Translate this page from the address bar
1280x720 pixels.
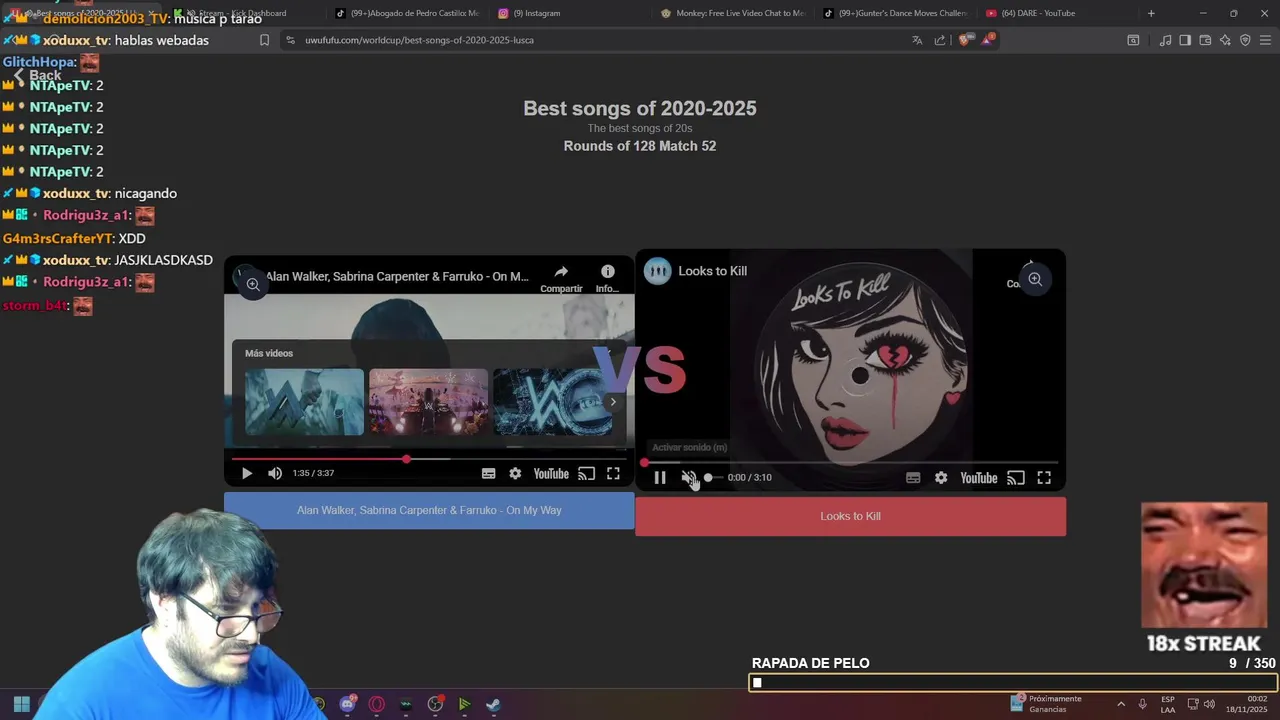coord(917,40)
